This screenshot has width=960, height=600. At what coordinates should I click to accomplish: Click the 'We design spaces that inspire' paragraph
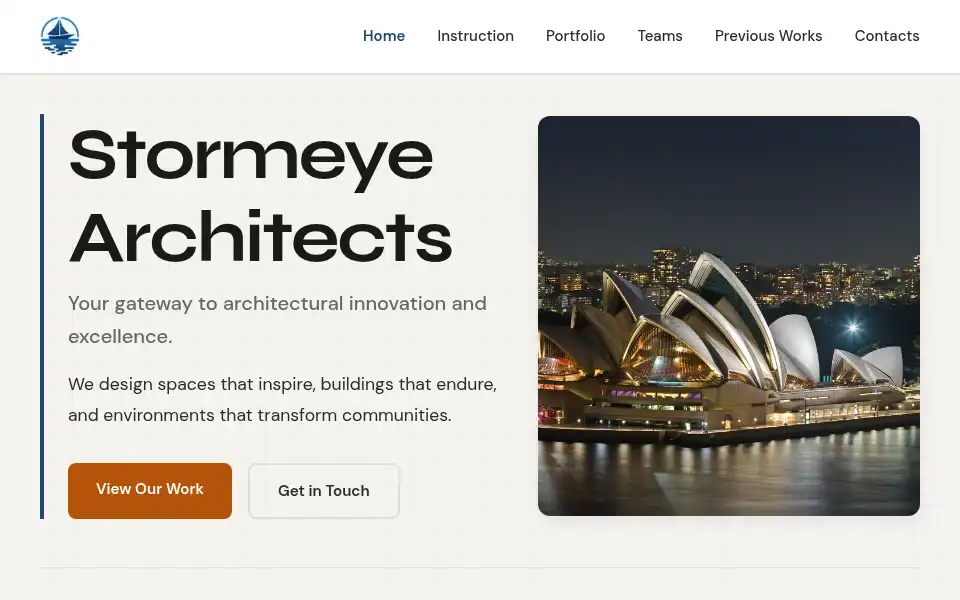(282, 399)
